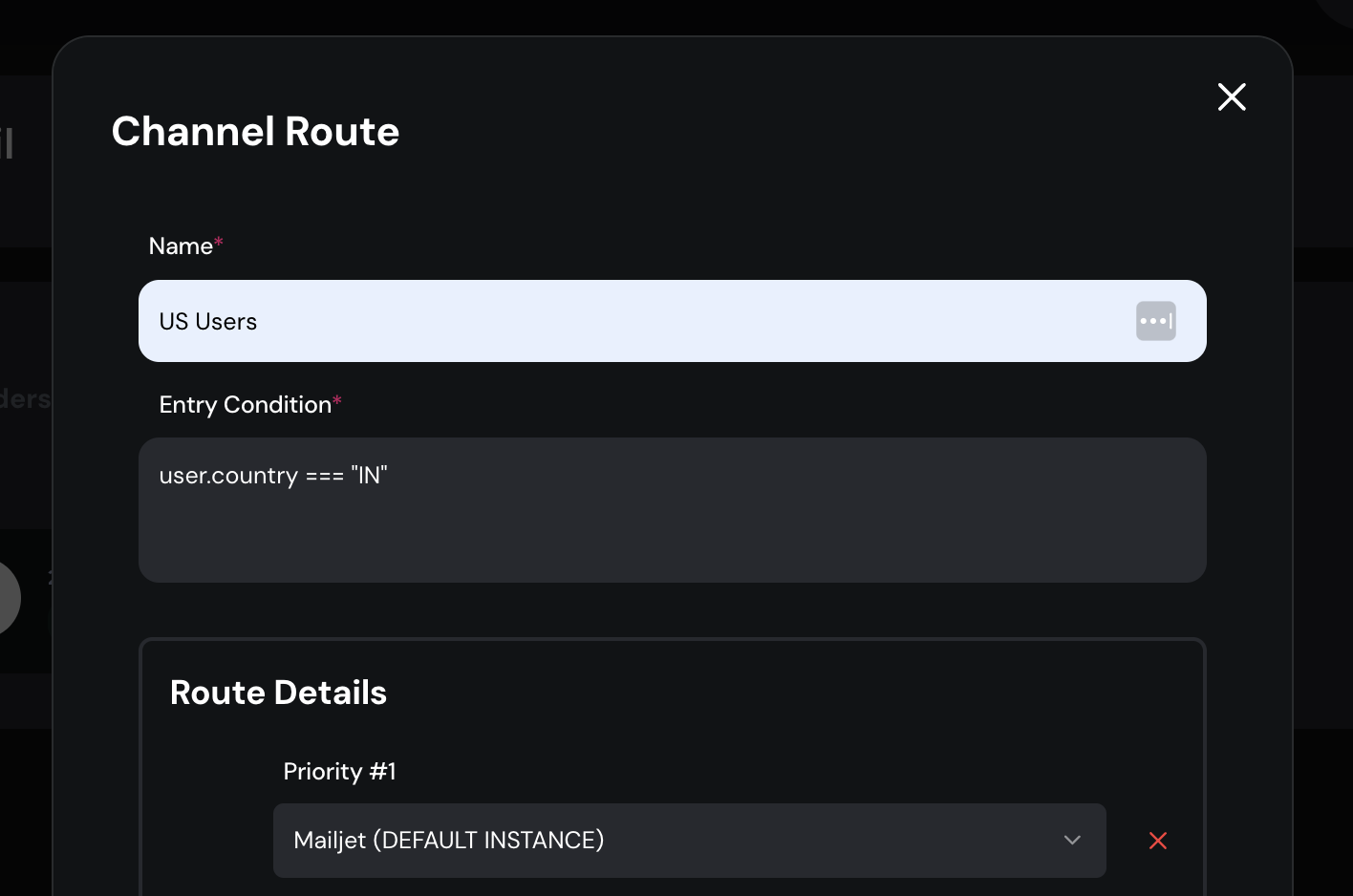This screenshot has width=1353, height=896.
Task: Click the Priority #1 label
Action: 339,772
